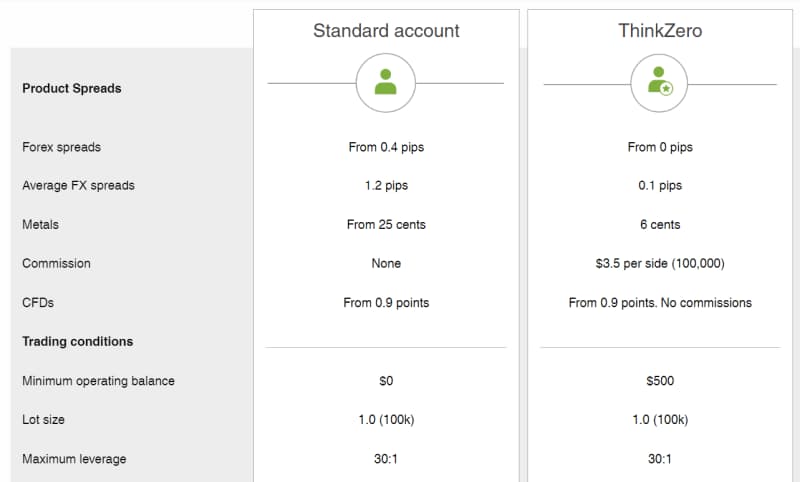This screenshot has width=800, height=482.
Task: Click the Average FX spreads row label
Action: (79, 185)
